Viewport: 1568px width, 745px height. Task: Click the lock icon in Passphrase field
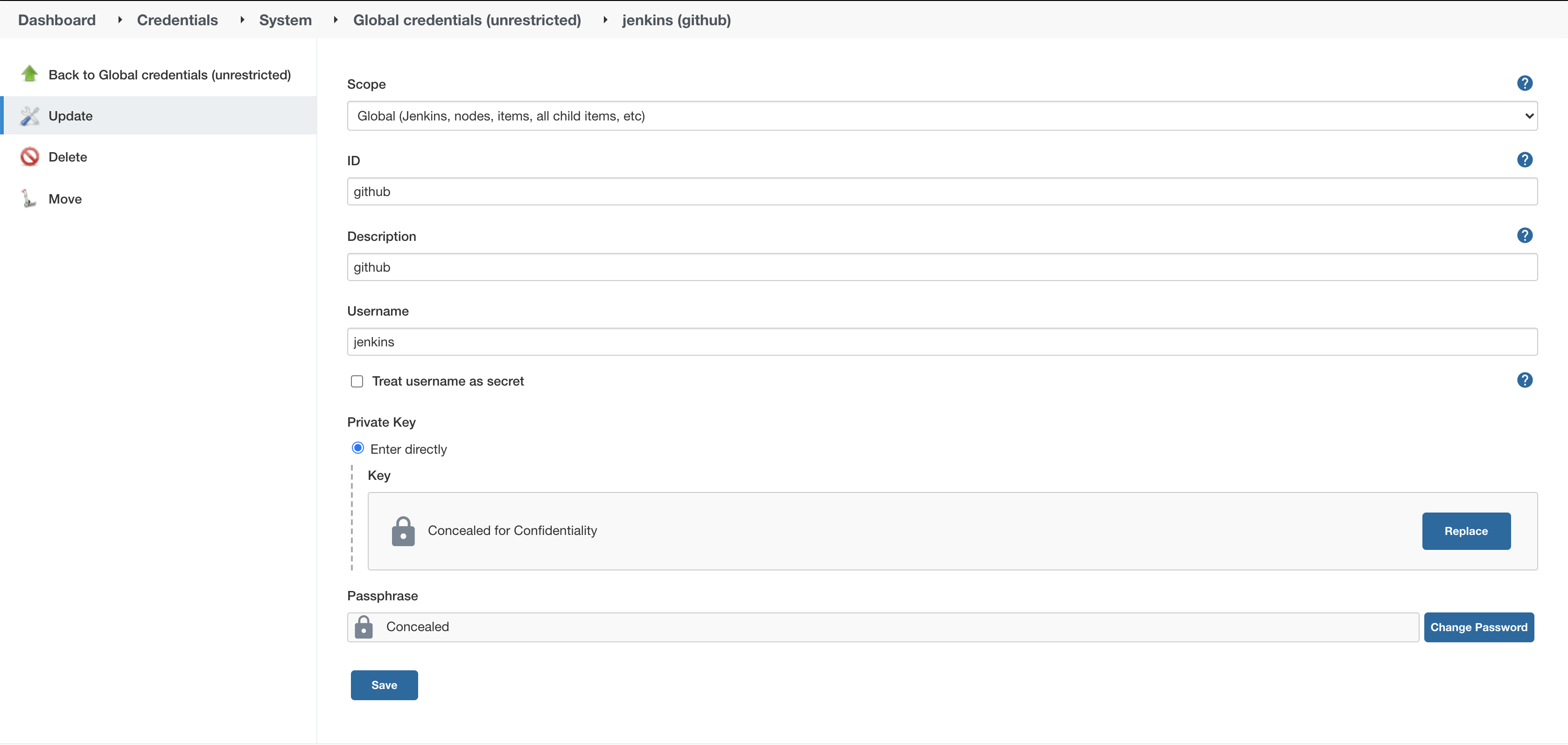[364, 627]
